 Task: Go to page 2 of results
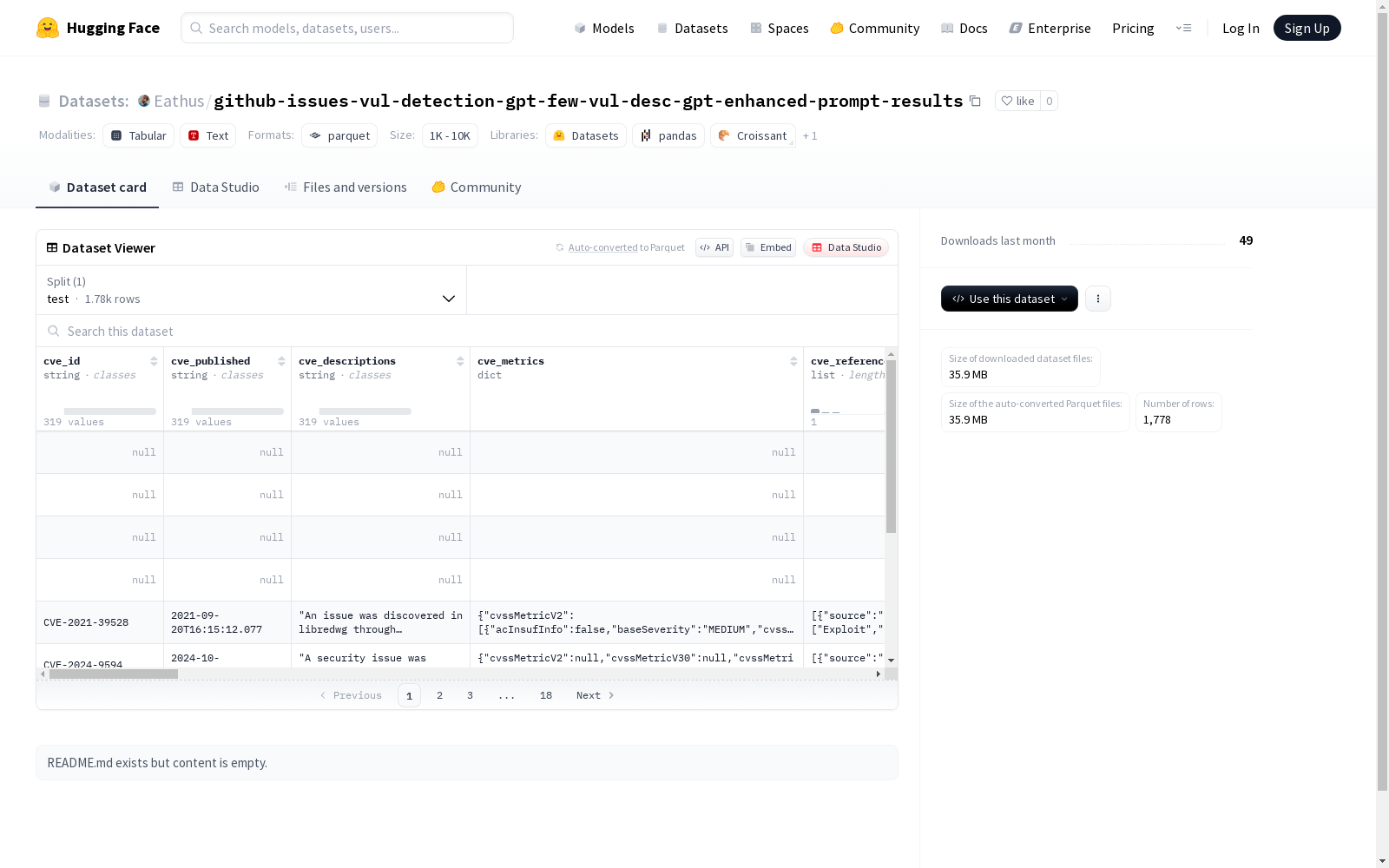click(440, 695)
